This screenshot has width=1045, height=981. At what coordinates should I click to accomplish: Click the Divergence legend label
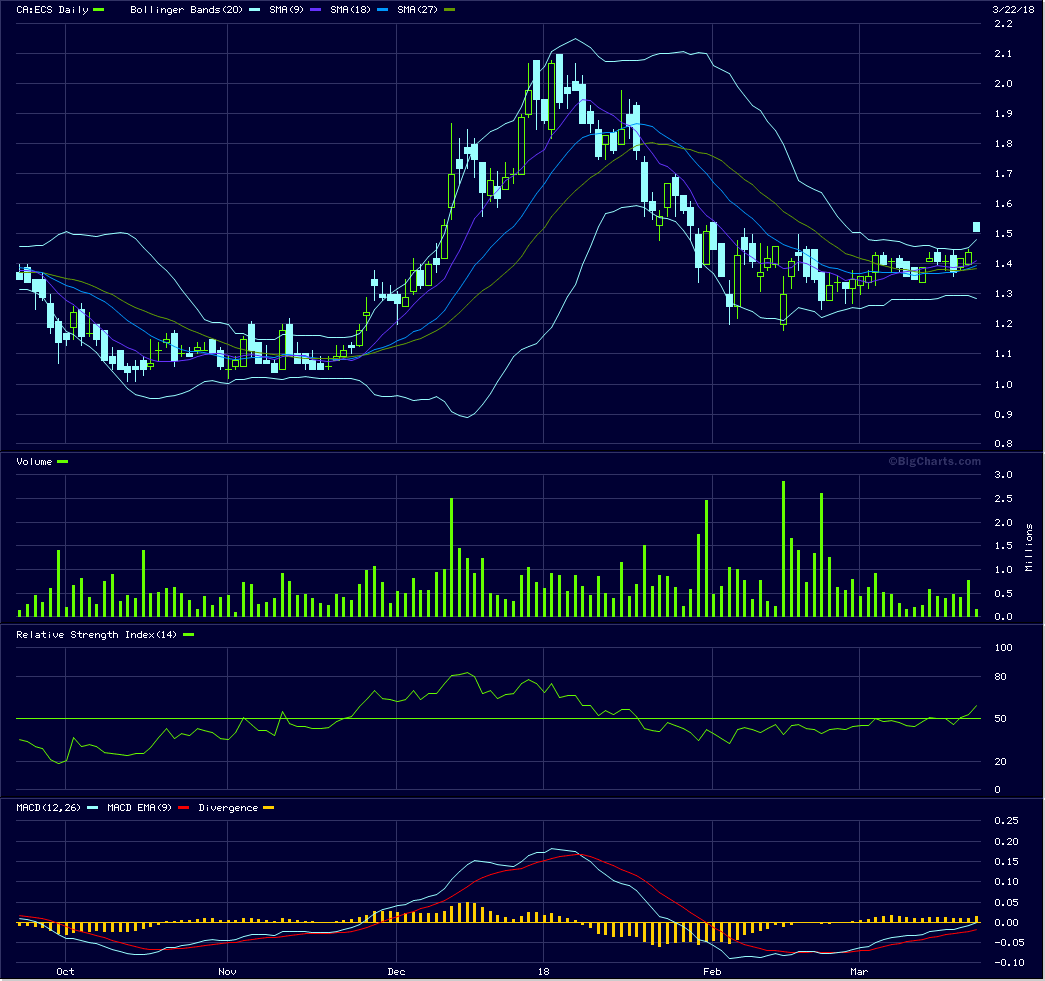pyautogui.click(x=228, y=807)
